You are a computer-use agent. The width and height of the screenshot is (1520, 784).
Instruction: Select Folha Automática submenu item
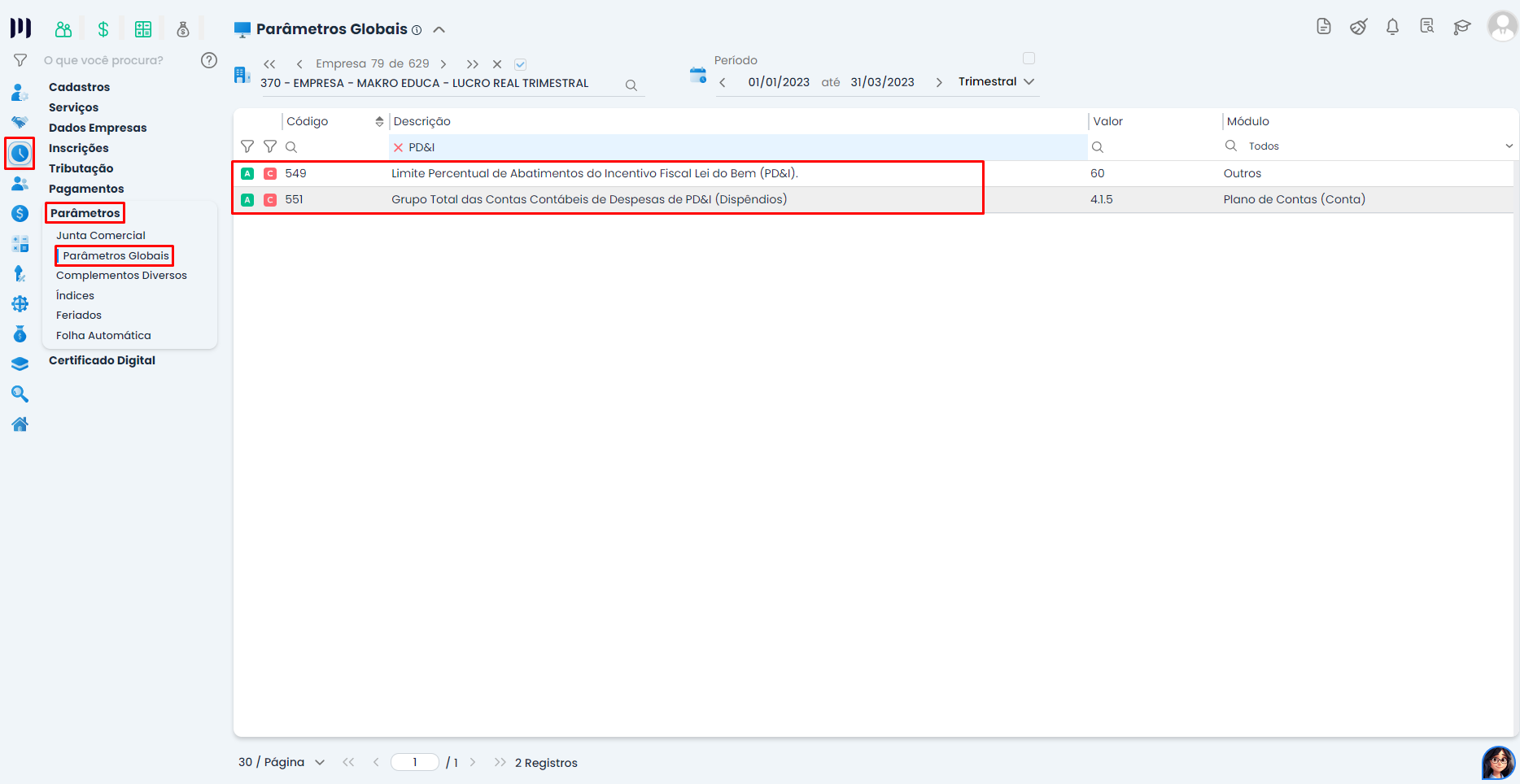(103, 335)
